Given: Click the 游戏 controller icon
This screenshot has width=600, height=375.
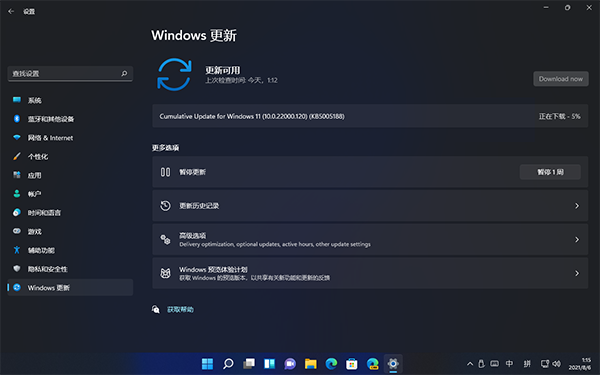Looking at the screenshot, I should pyautogui.click(x=17, y=231).
